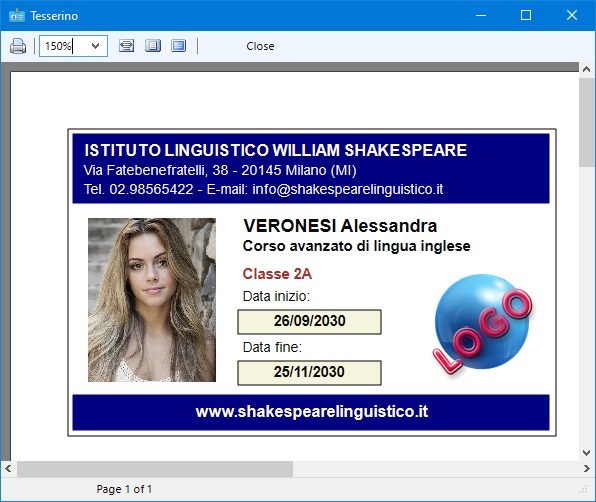596x502 pixels.
Task: Click the Data inizio 26/09/2030 field
Action: 309,322
